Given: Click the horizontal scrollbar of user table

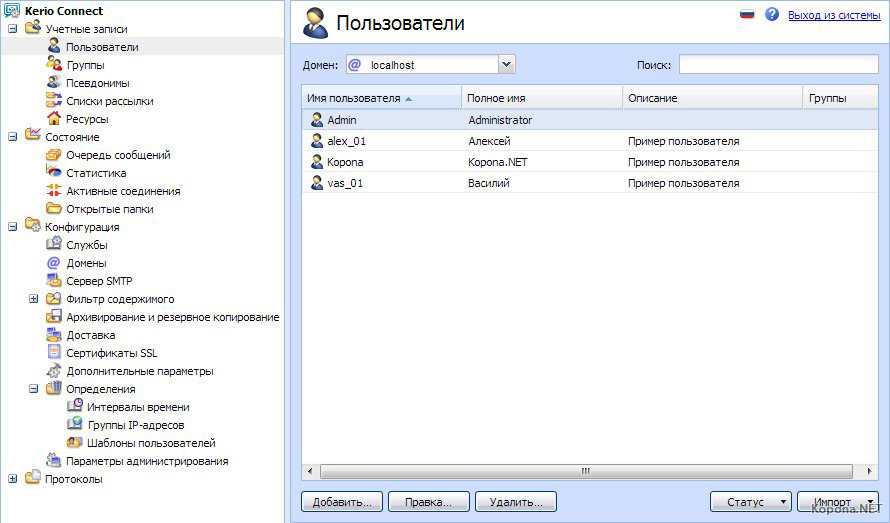Looking at the screenshot, I should click(585, 471).
